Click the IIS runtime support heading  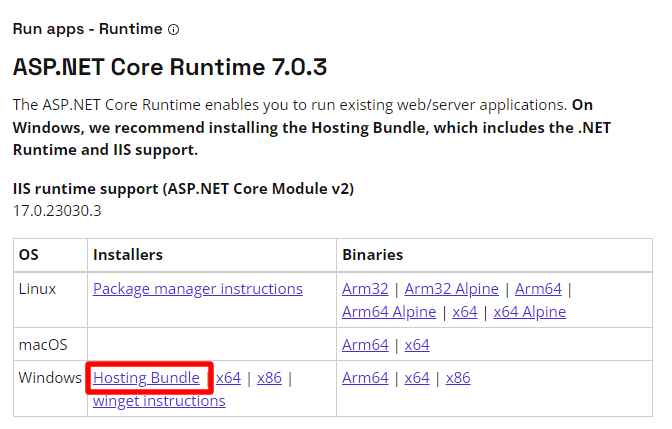[183, 189]
